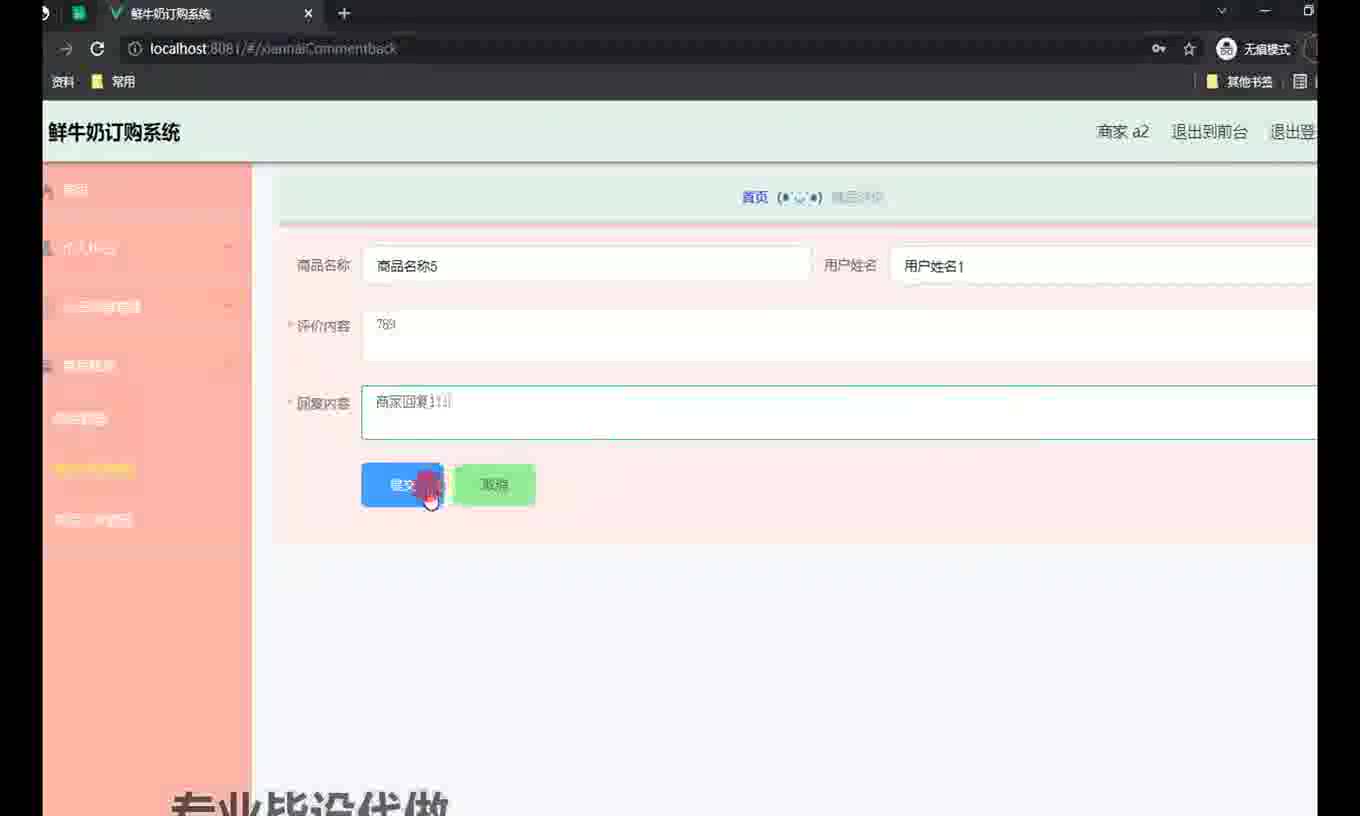Click the password key icon in address bar
The width and height of the screenshot is (1360, 816).
[1158, 48]
